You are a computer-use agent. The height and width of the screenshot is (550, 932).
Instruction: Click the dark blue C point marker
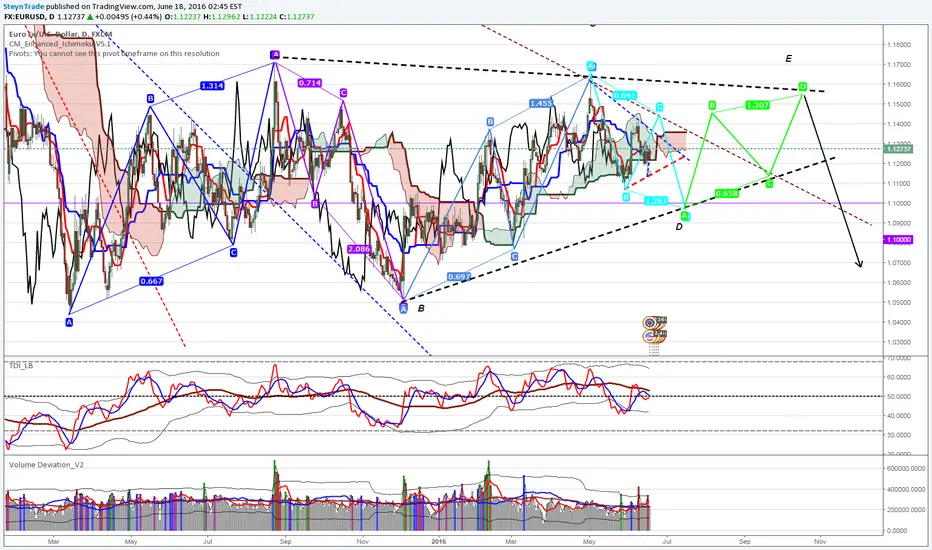[233, 253]
